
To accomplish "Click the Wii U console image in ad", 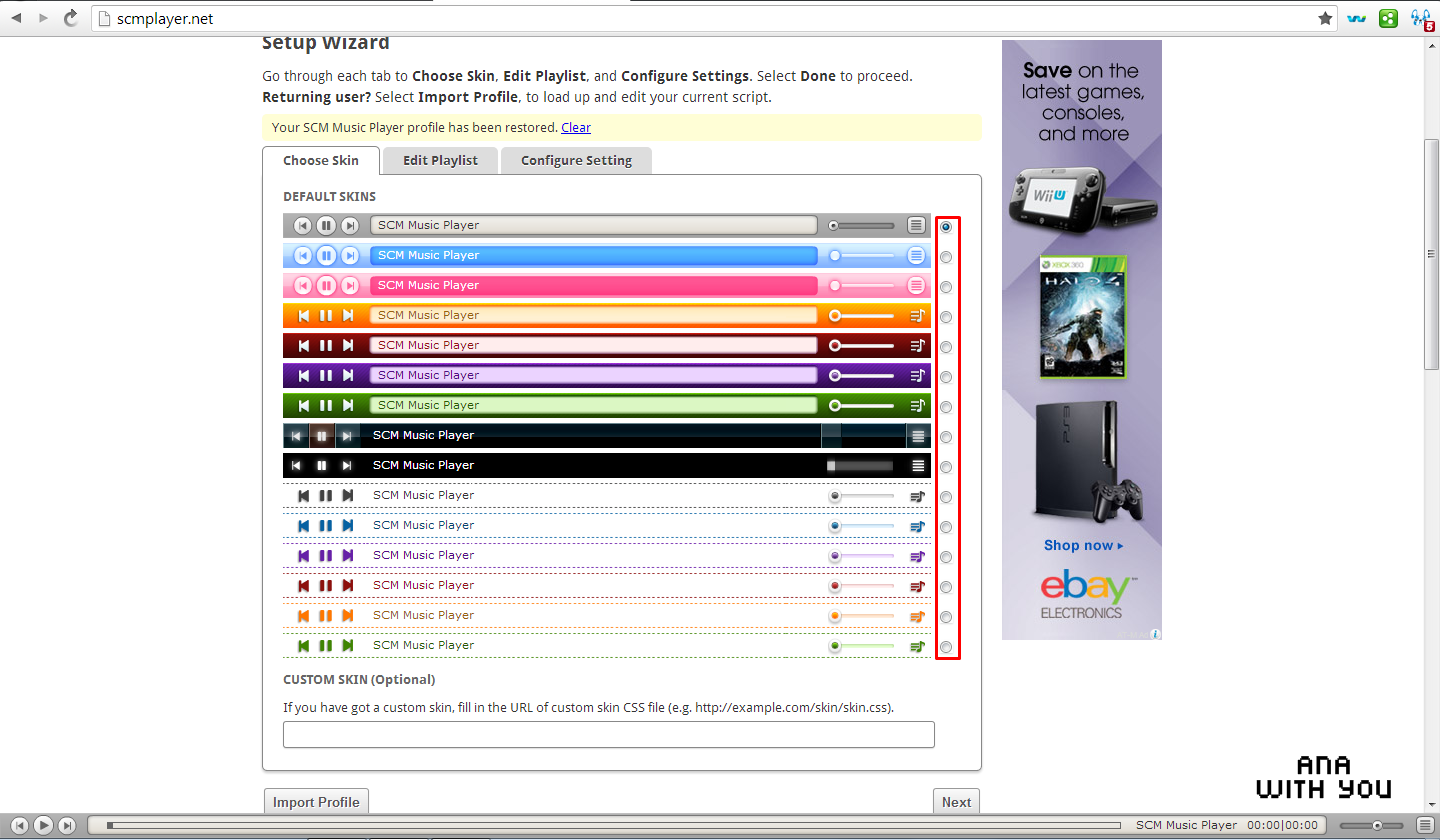I will tap(1083, 200).
